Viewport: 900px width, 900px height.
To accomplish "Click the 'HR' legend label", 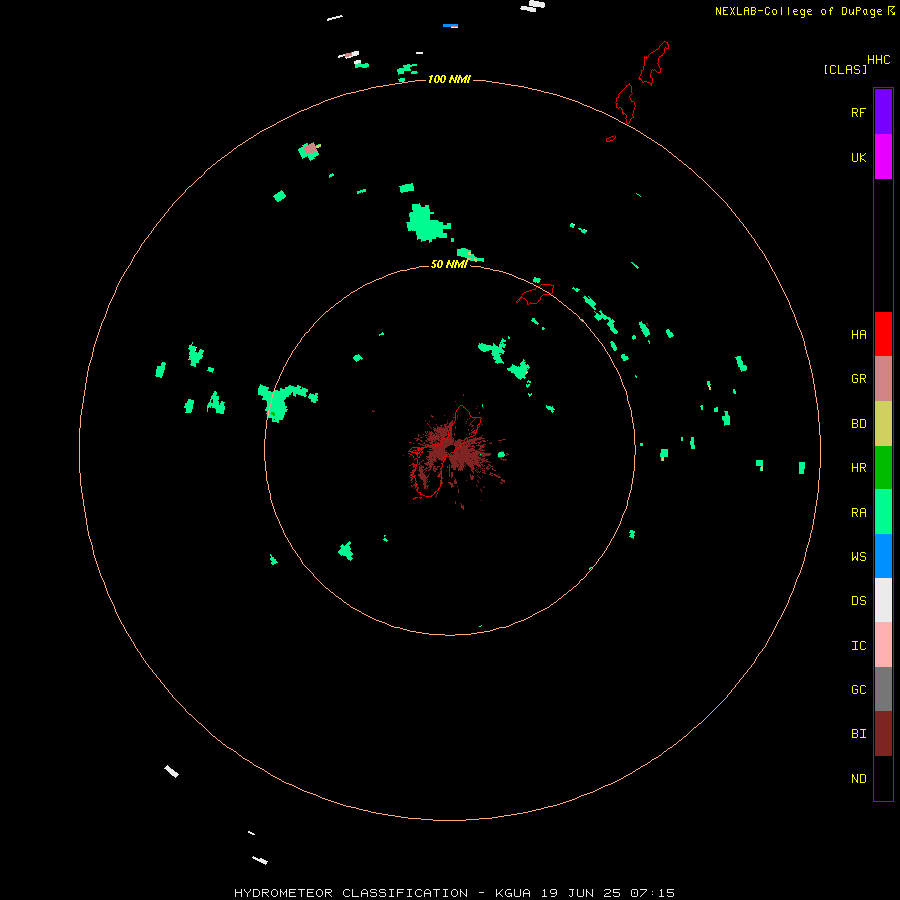I will pyautogui.click(x=858, y=468).
